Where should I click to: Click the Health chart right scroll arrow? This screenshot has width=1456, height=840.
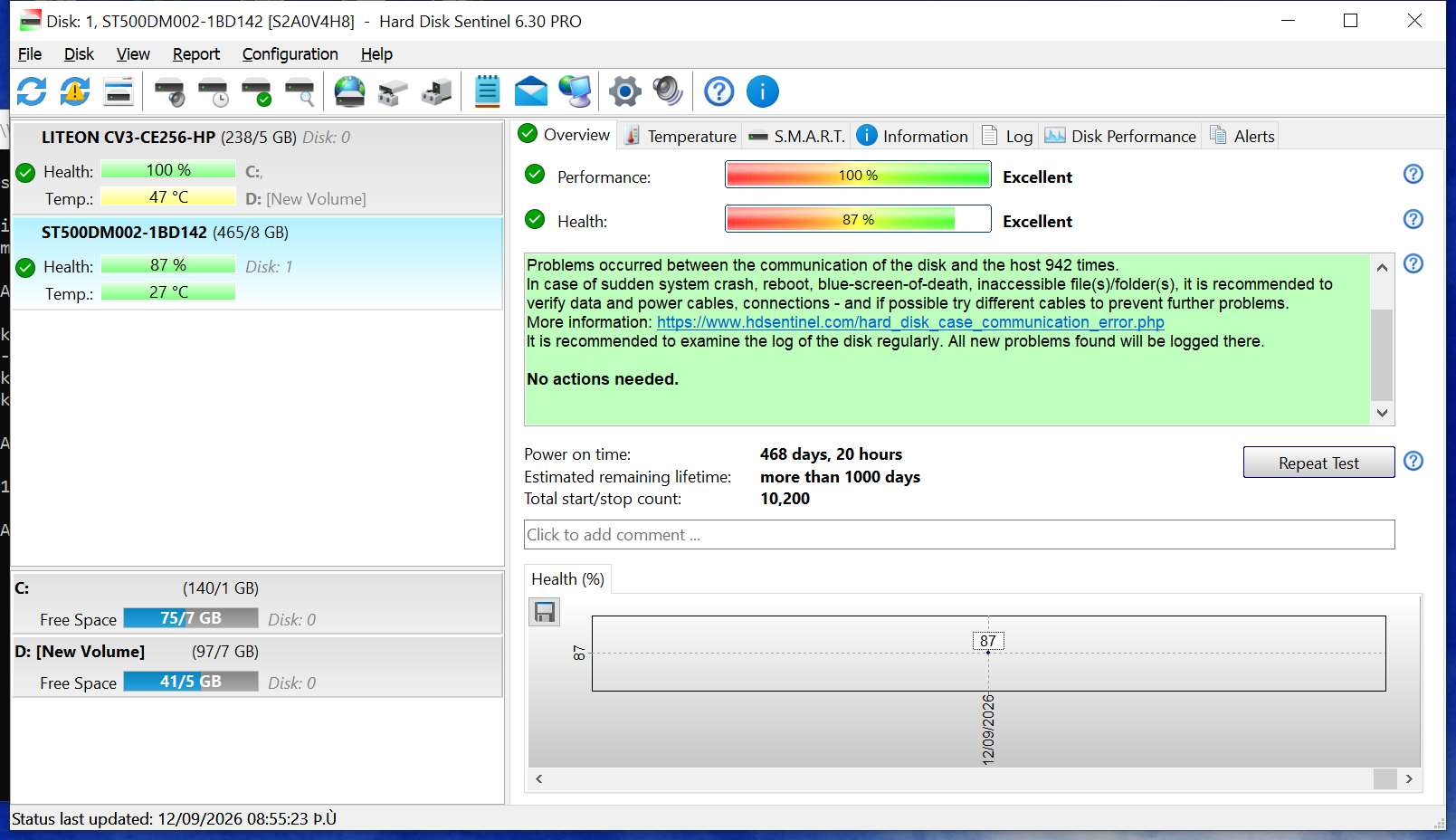point(1409,778)
